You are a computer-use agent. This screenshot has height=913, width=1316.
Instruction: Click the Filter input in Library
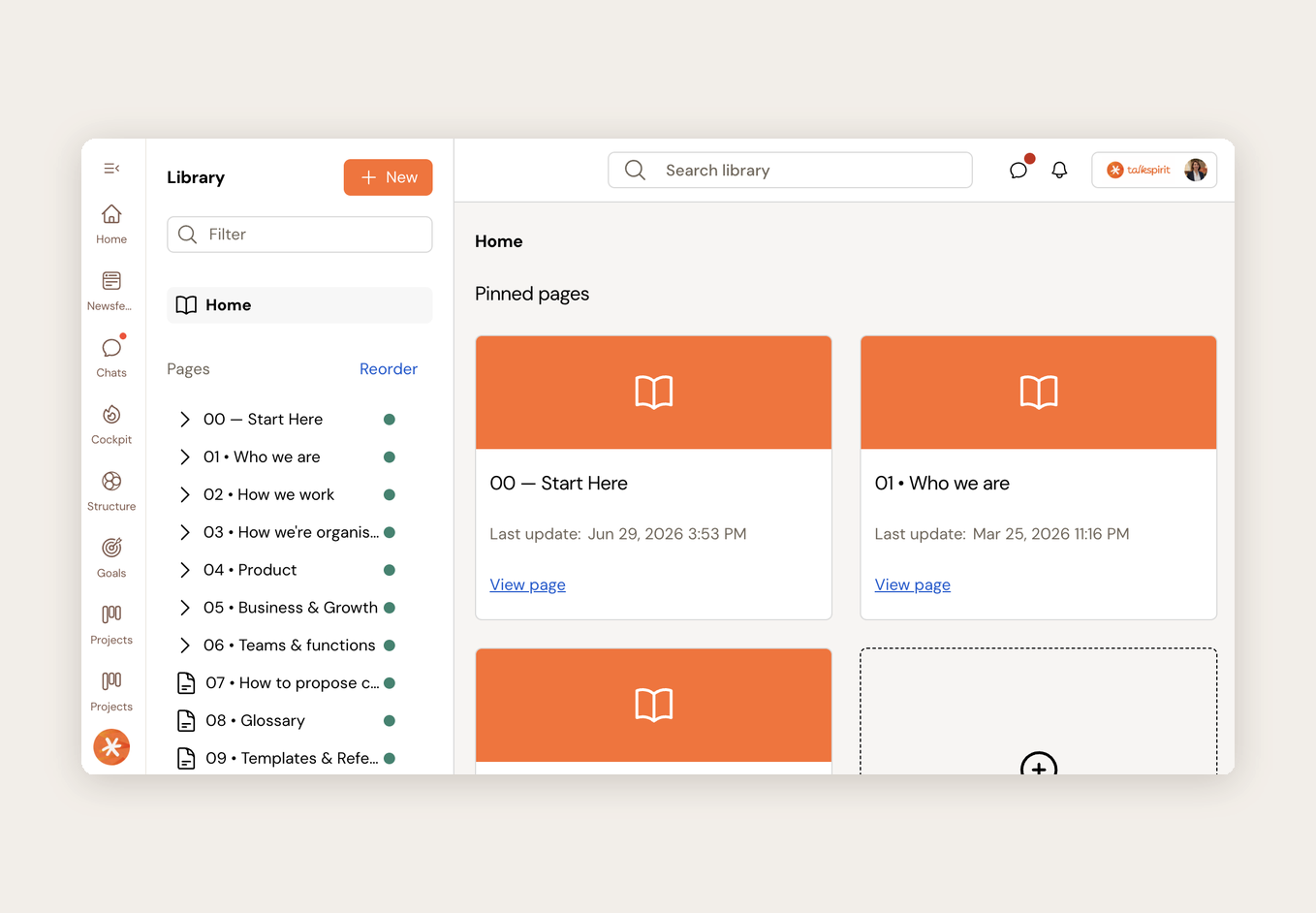coord(299,235)
